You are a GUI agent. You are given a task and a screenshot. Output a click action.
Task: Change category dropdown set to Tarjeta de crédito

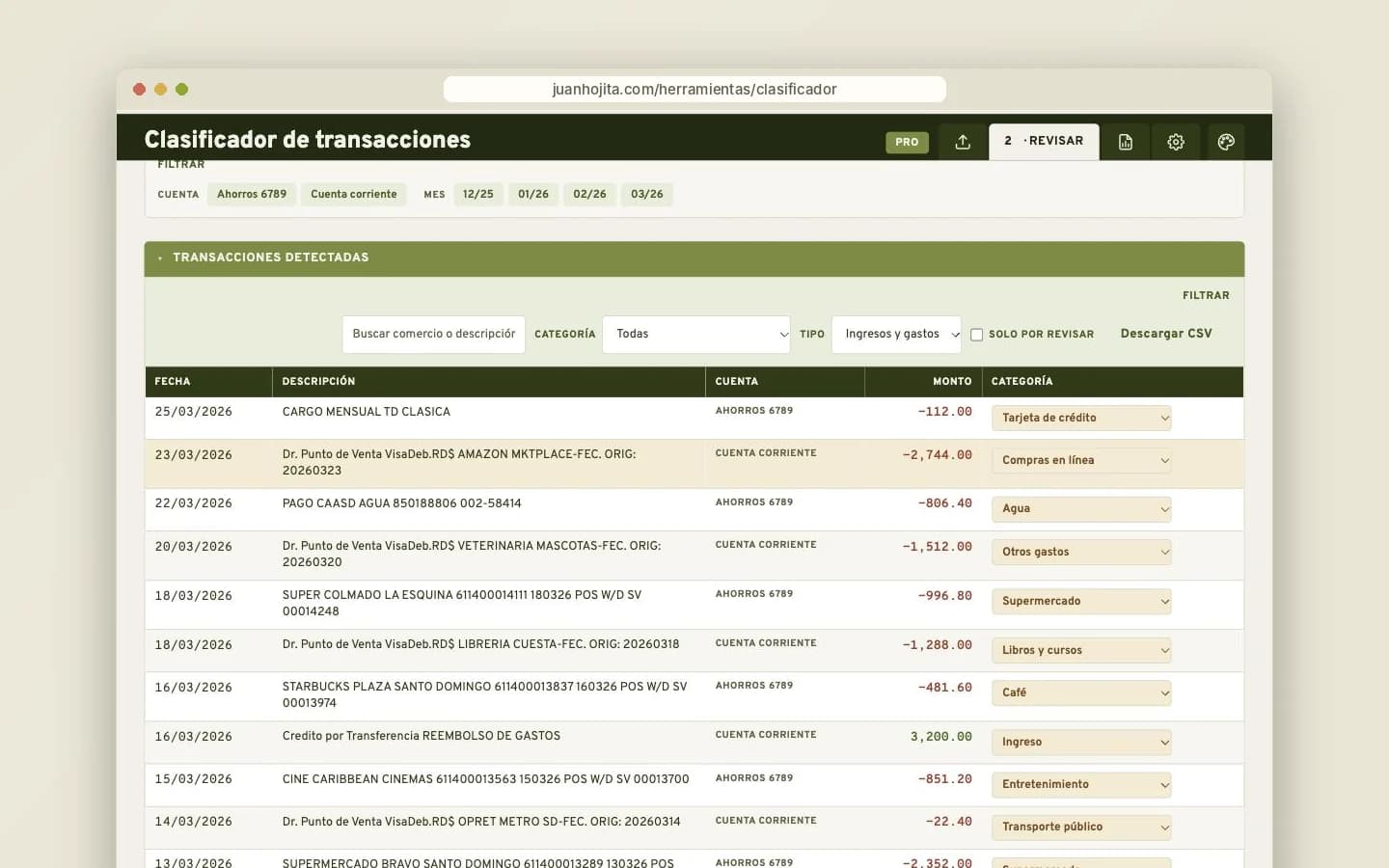pyautogui.click(x=1081, y=418)
